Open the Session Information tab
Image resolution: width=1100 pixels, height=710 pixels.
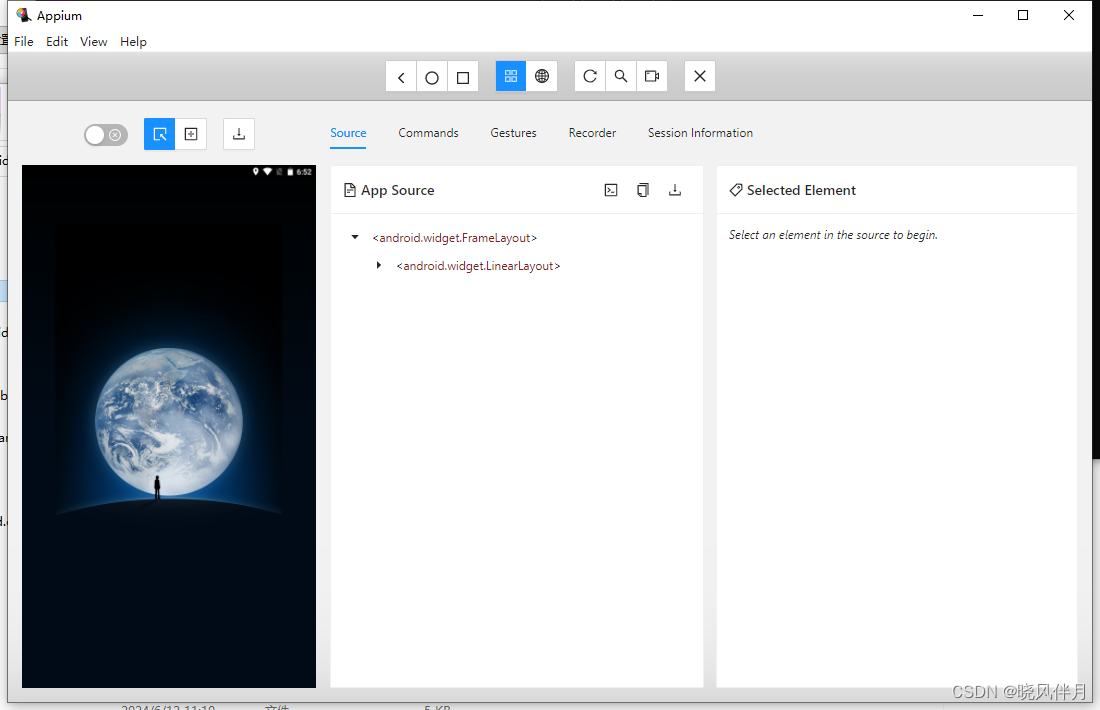coord(700,133)
